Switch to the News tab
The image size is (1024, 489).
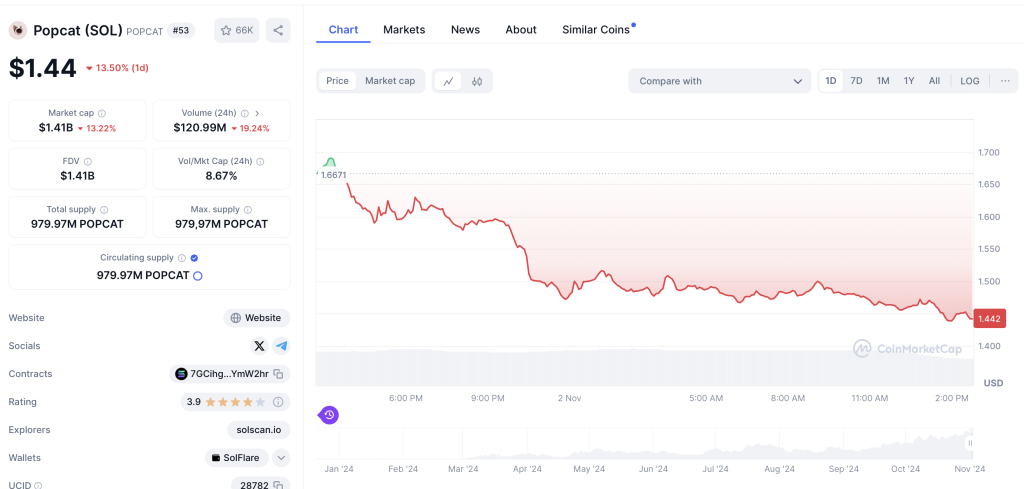pos(466,30)
